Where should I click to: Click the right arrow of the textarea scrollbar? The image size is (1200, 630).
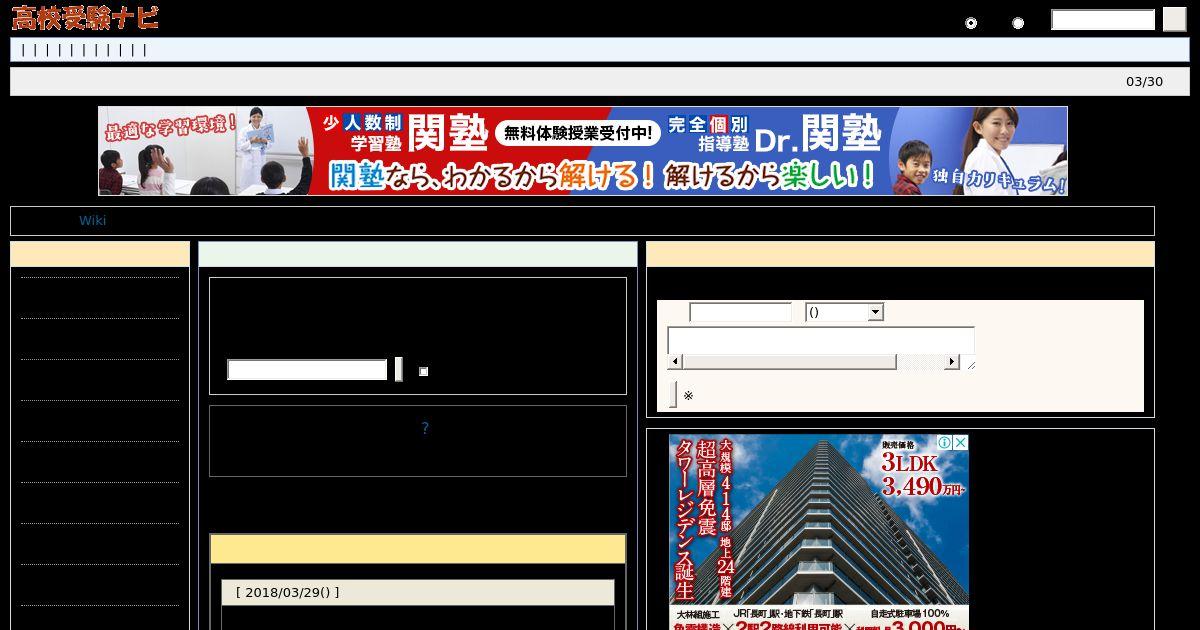pos(952,362)
